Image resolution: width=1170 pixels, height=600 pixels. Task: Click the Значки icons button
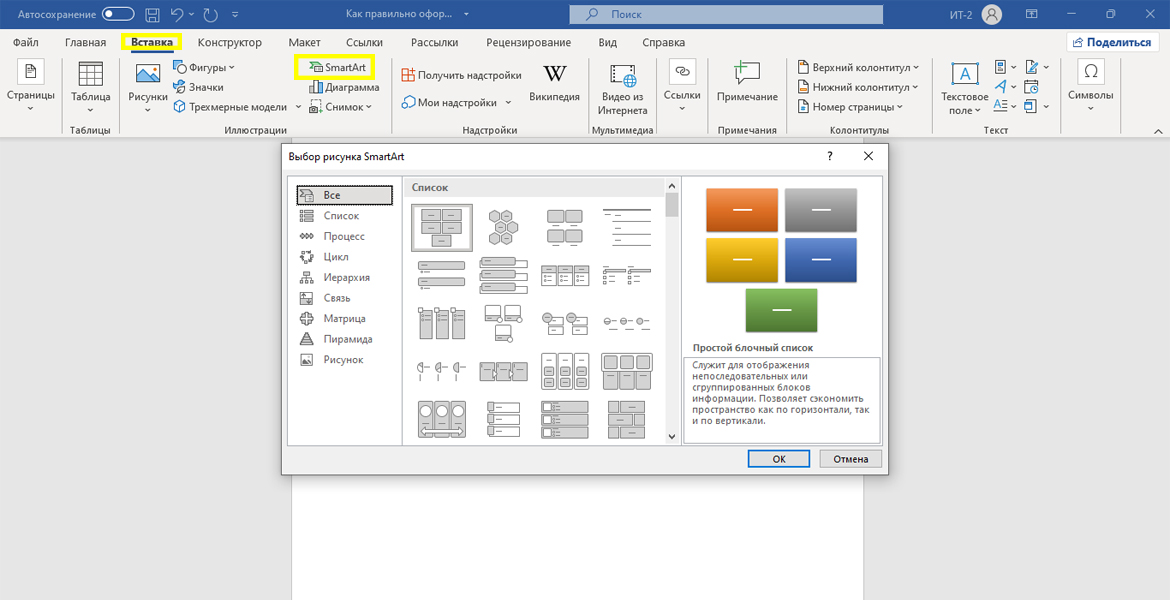(198, 87)
